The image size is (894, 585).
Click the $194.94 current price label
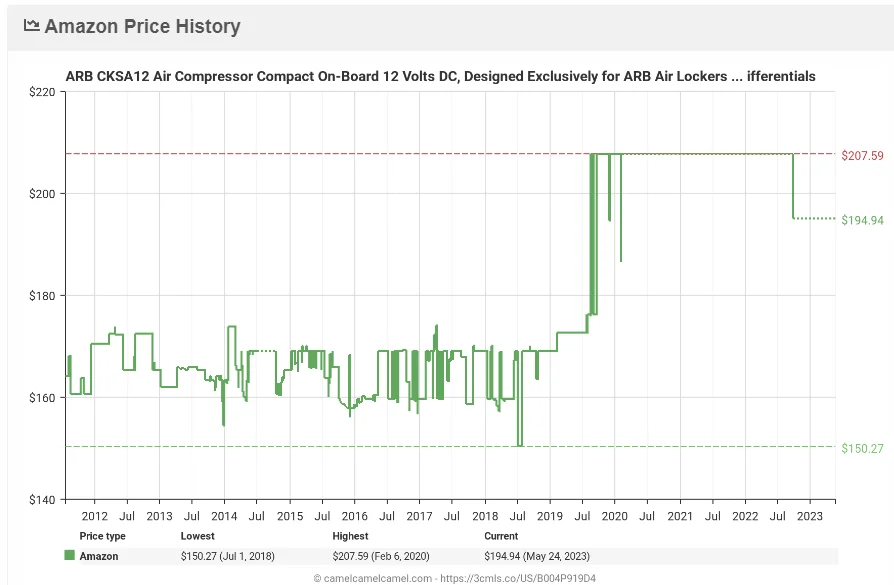862,220
